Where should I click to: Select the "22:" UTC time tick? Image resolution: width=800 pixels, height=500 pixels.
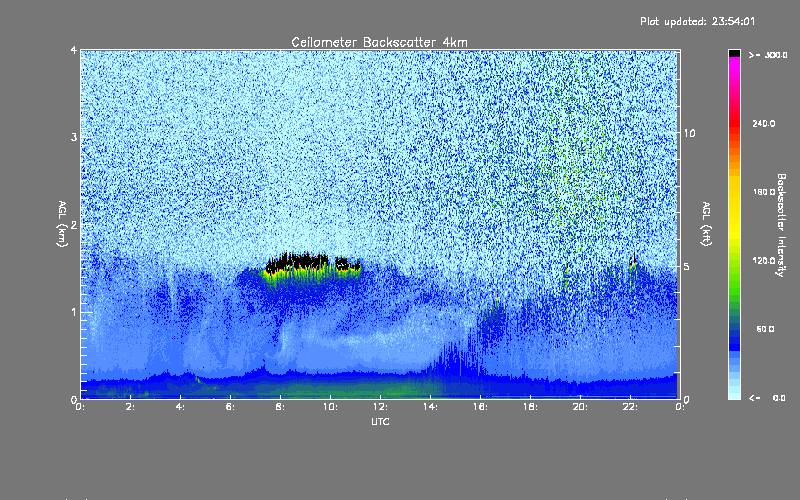click(630, 407)
